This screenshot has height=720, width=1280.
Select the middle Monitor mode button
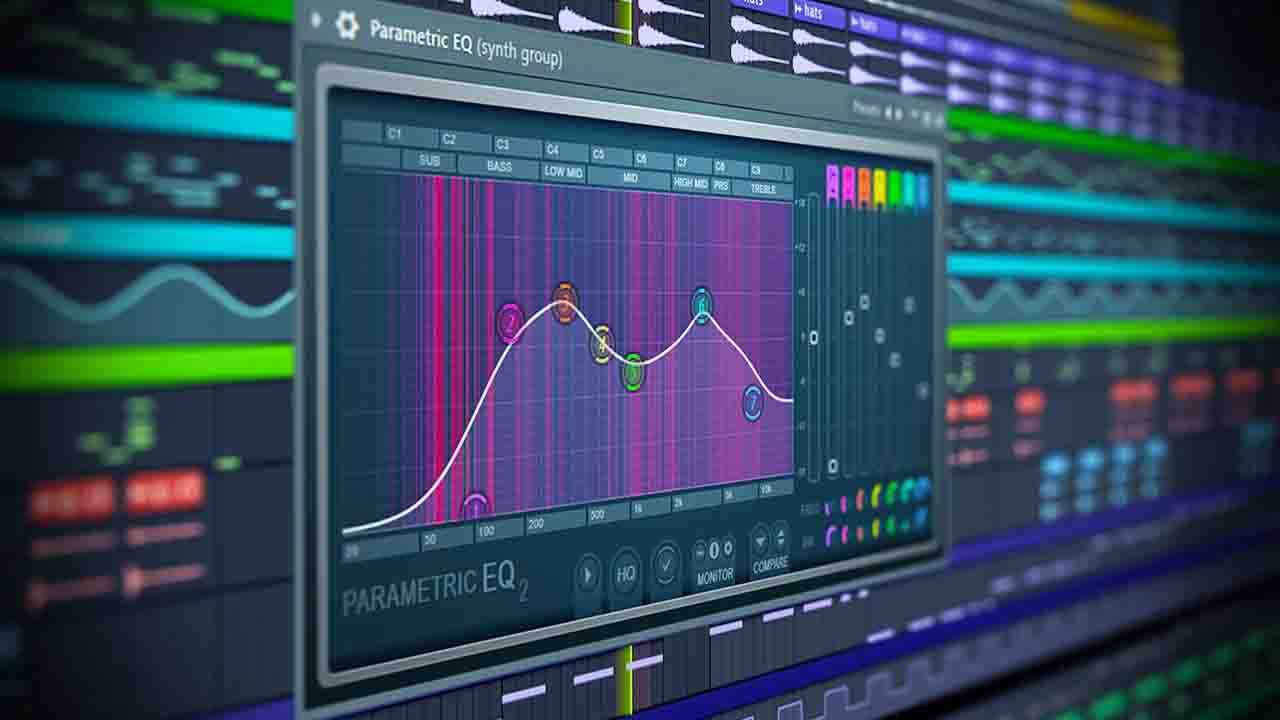point(714,549)
